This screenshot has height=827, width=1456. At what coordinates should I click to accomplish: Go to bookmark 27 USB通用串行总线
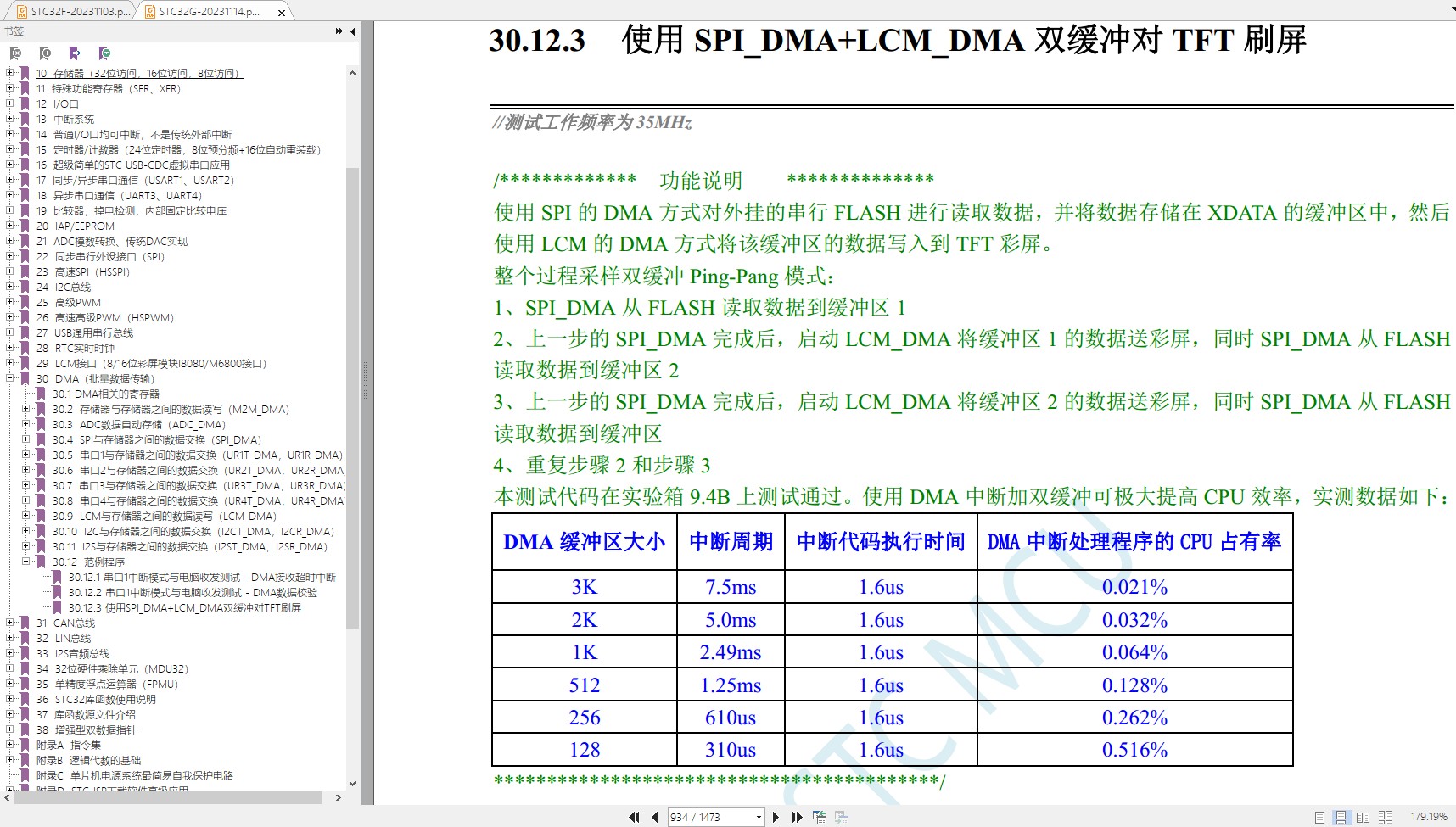(x=85, y=333)
